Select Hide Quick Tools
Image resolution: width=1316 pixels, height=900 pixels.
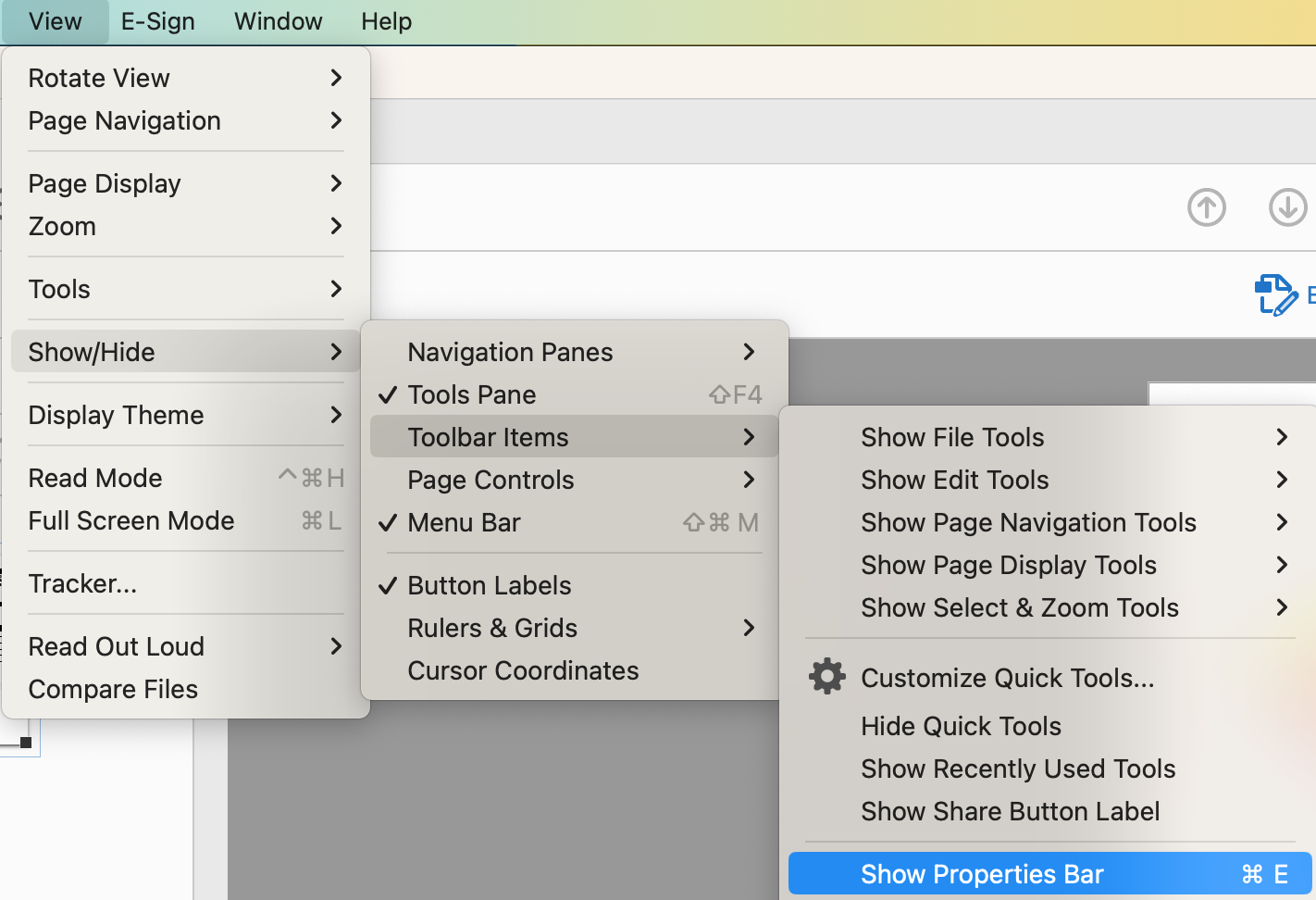pyautogui.click(x=961, y=726)
